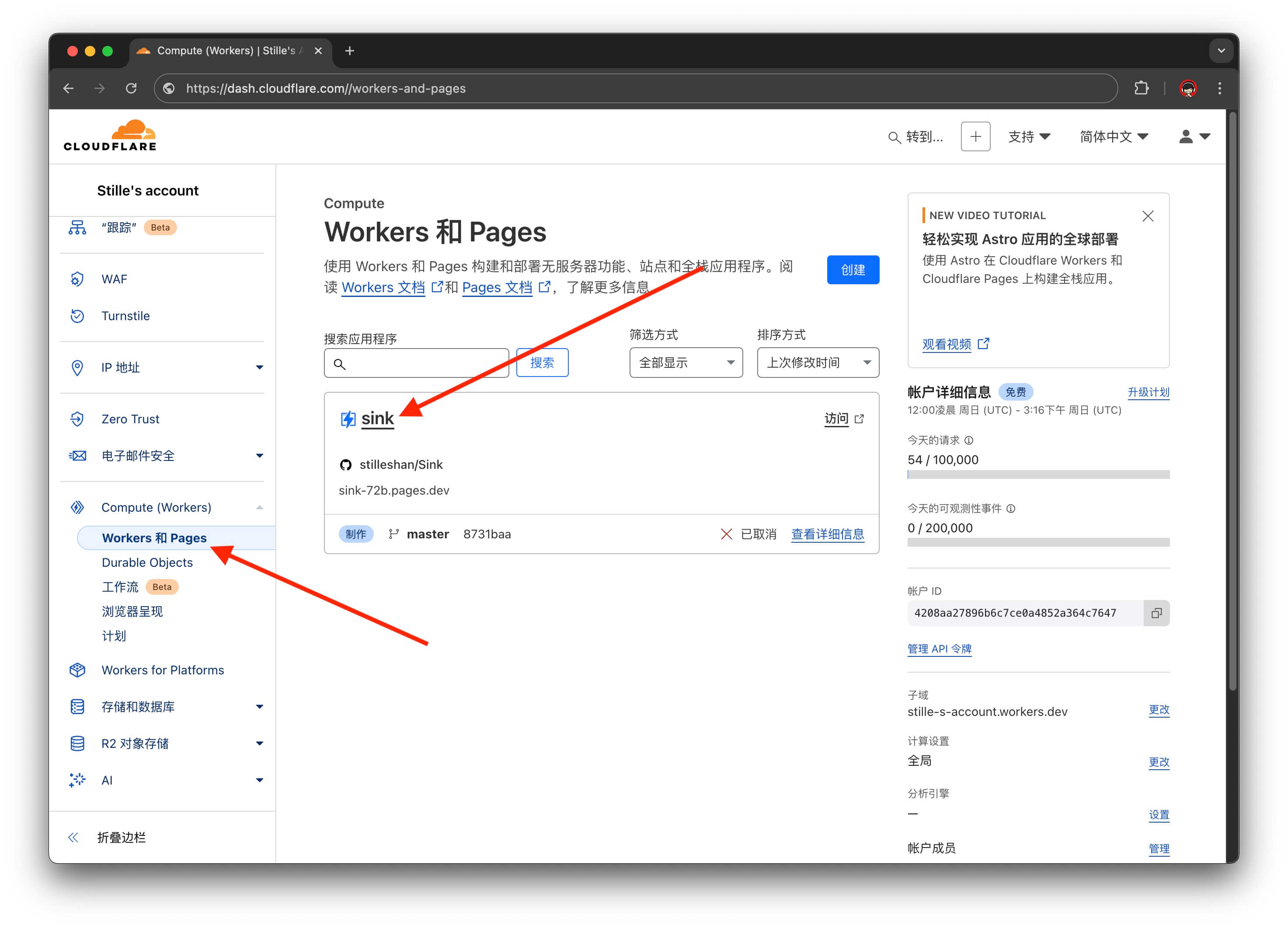Click the 存储和数据库 database icon

(x=77, y=707)
